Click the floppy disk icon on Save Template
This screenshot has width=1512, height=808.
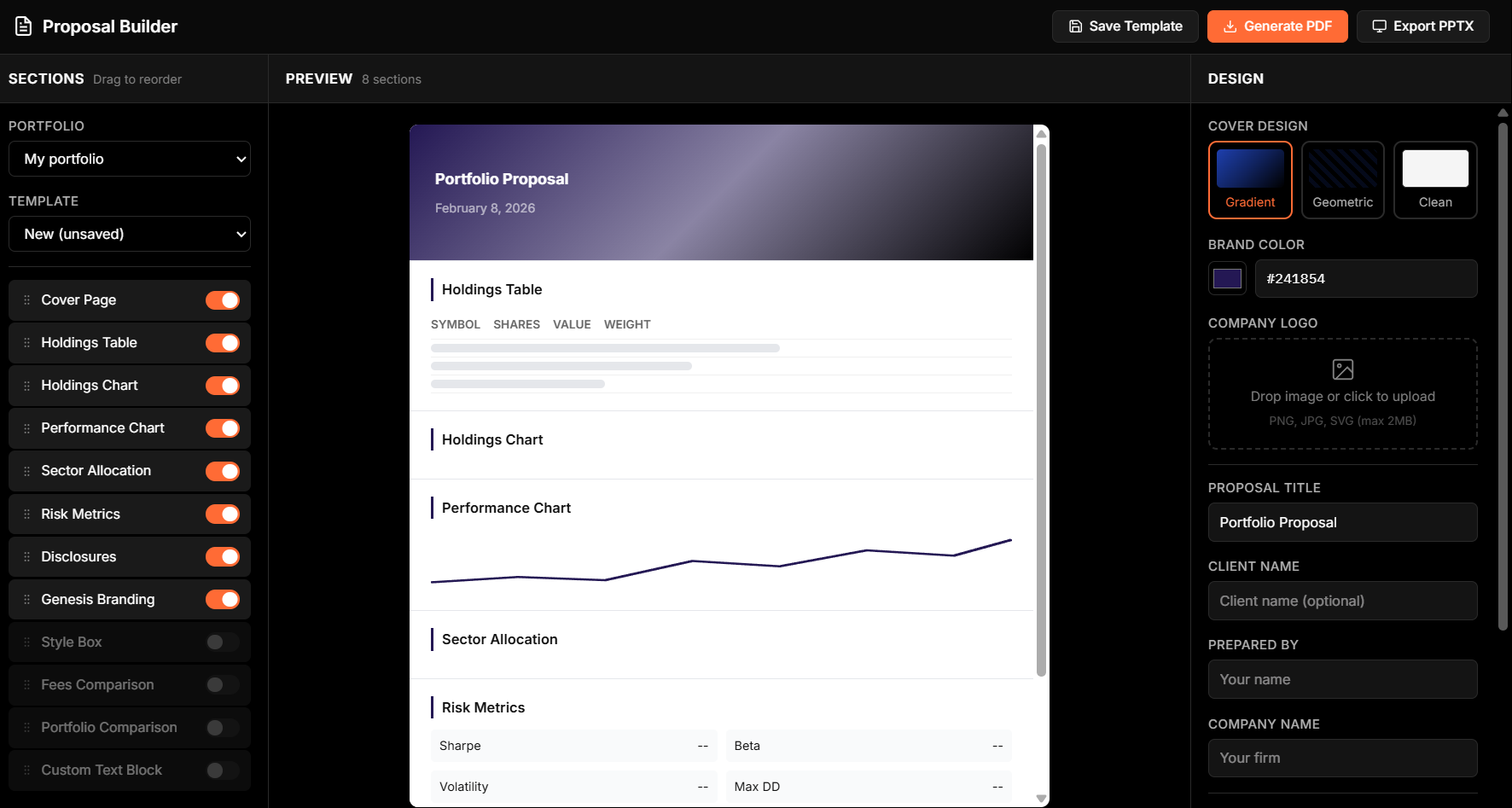point(1075,26)
